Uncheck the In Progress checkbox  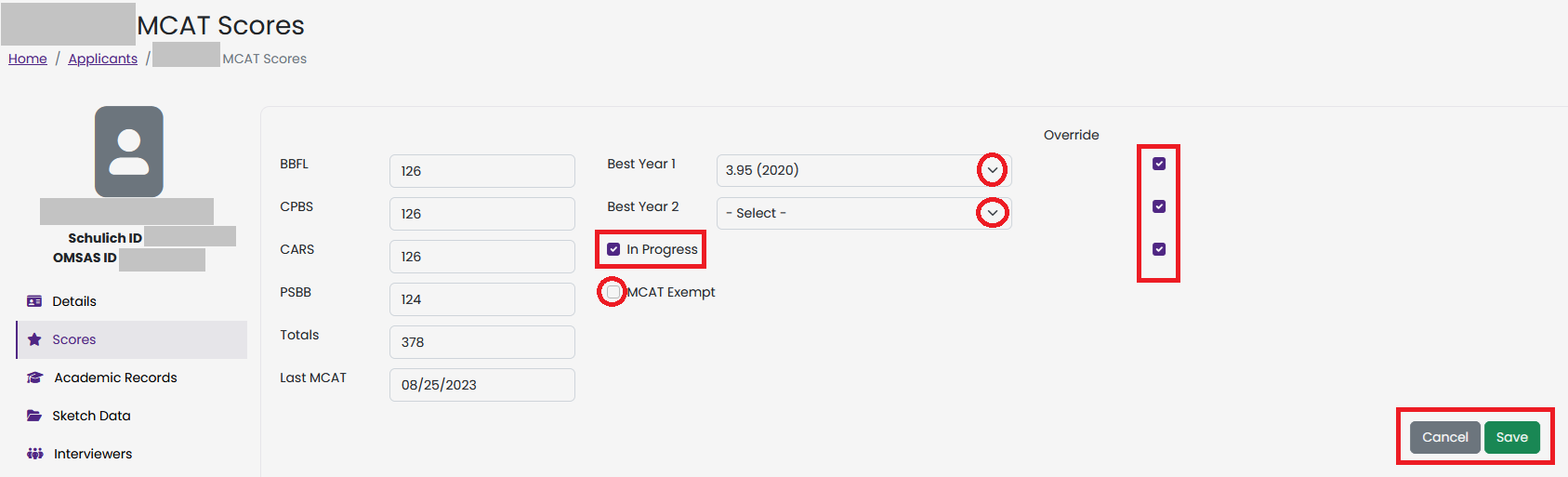tap(613, 249)
